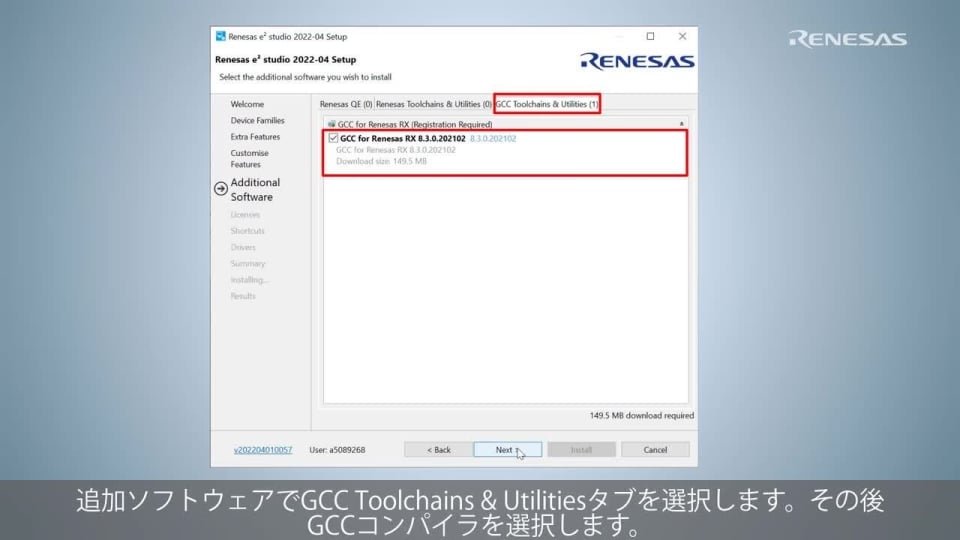Open the v202204010057 version link
The width and height of the screenshot is (960, 540).
(x=263, y=450)
